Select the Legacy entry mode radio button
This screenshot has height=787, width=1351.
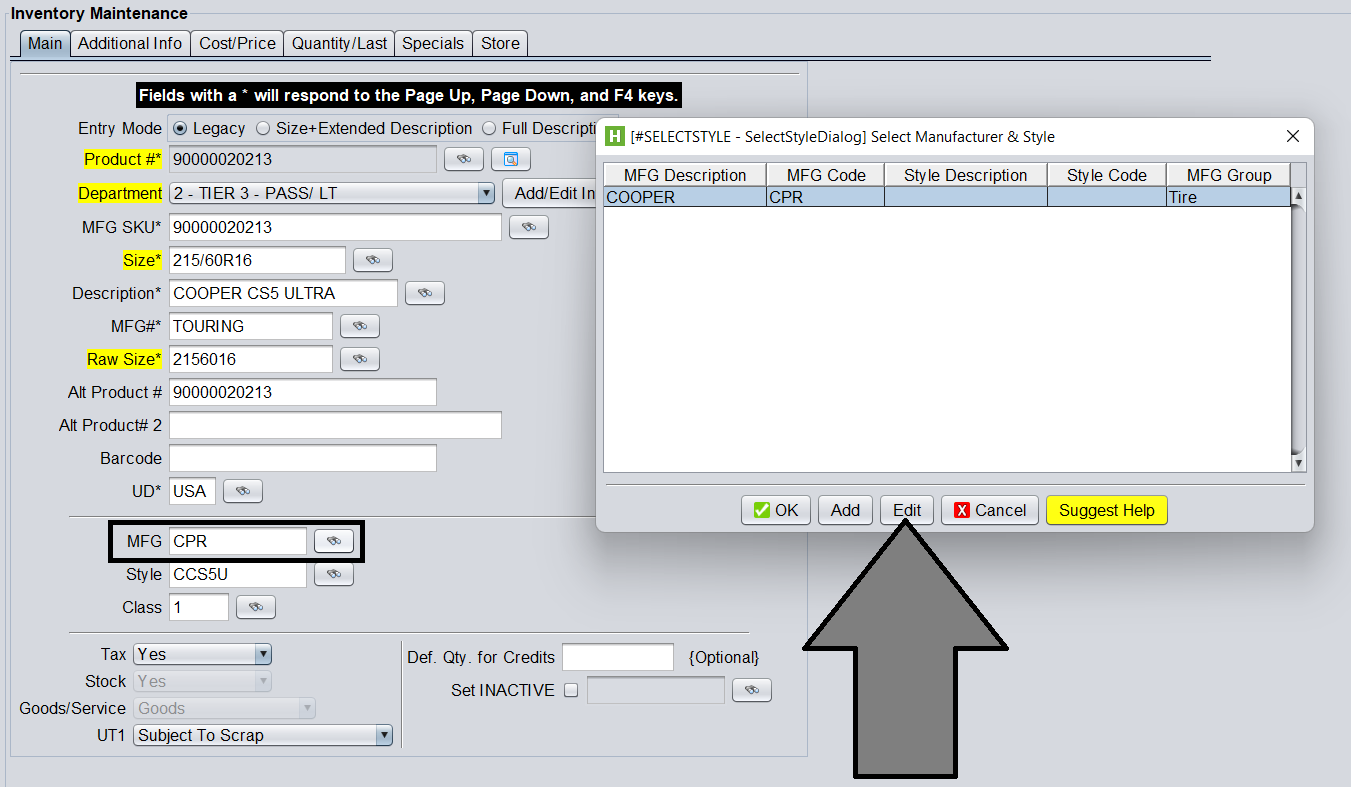tap(180, 128)
